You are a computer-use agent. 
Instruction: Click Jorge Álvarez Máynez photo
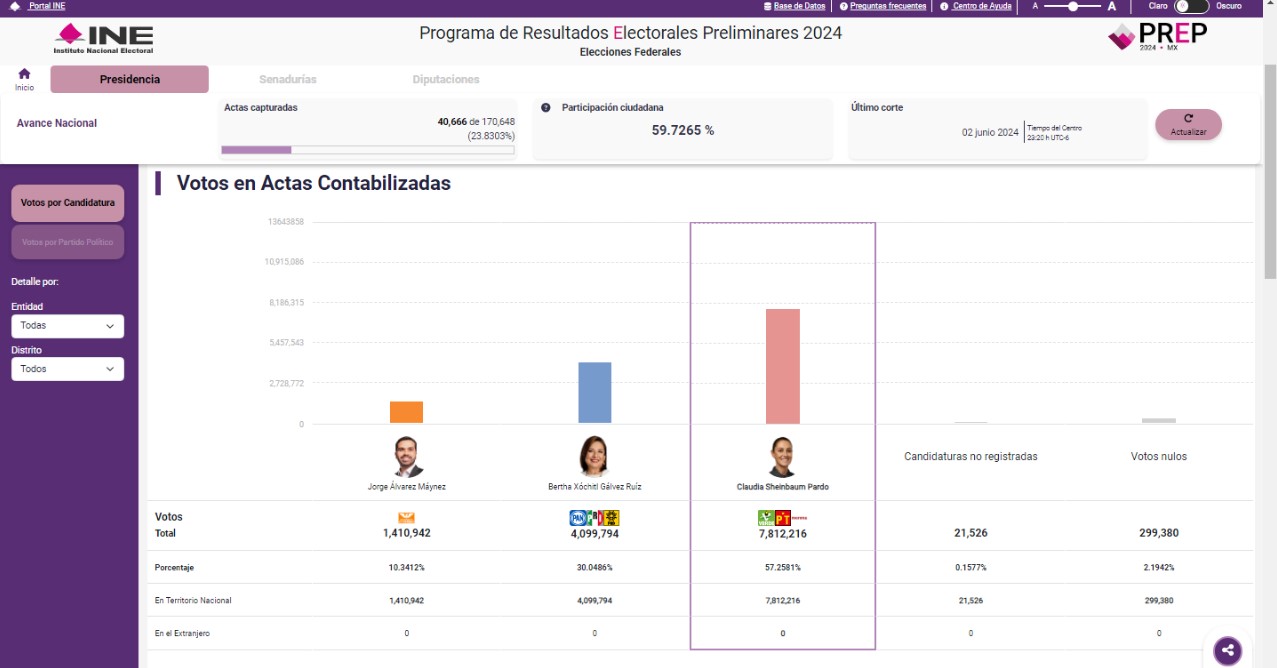coord(406,457)
